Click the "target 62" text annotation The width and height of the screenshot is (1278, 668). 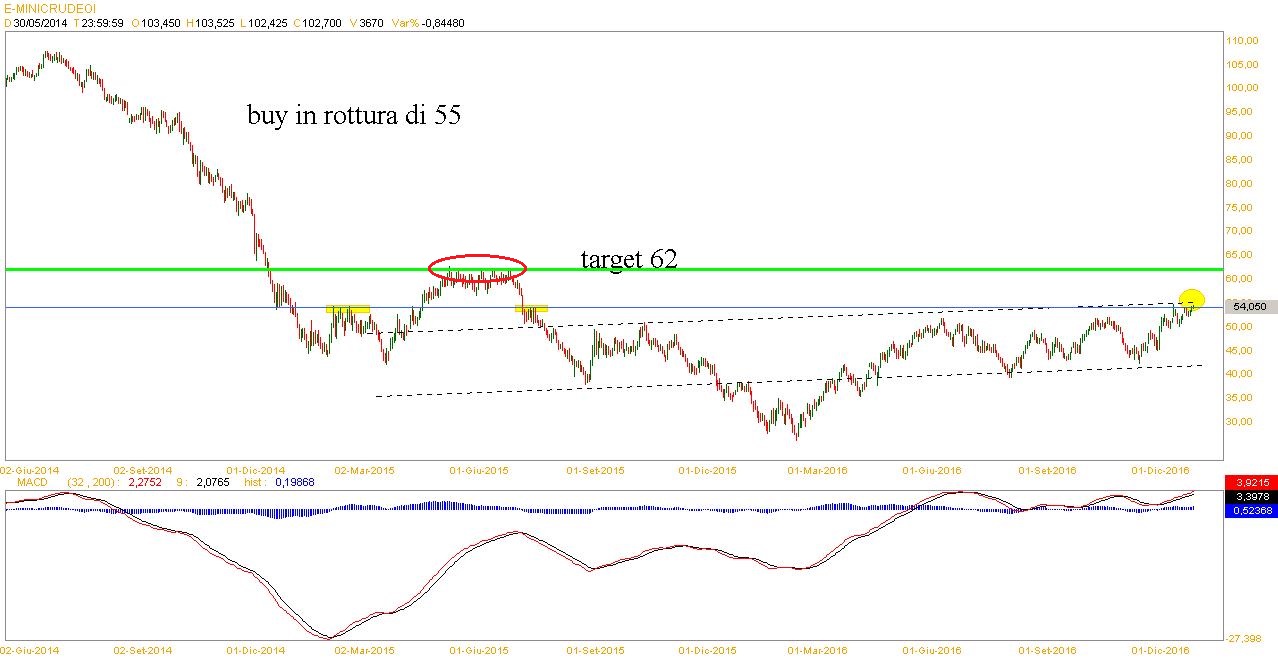(x=628, y=259)
